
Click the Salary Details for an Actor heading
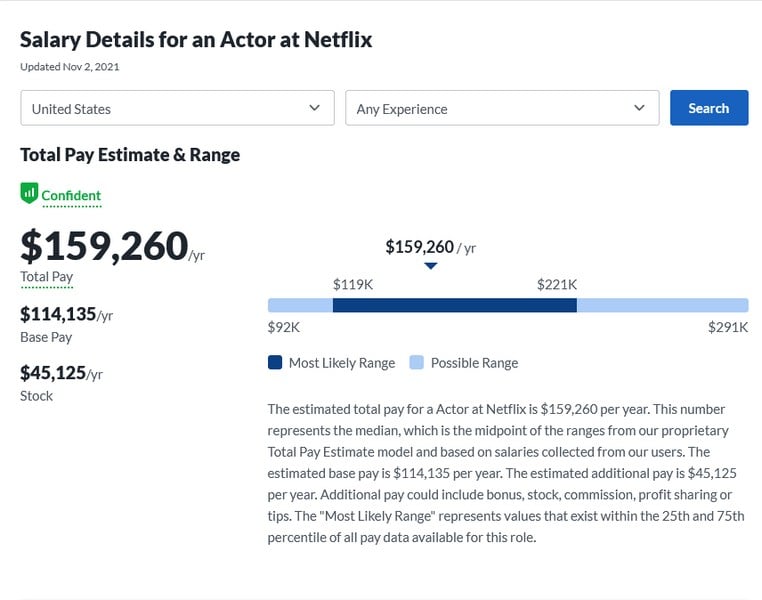(x=196, y=40)
